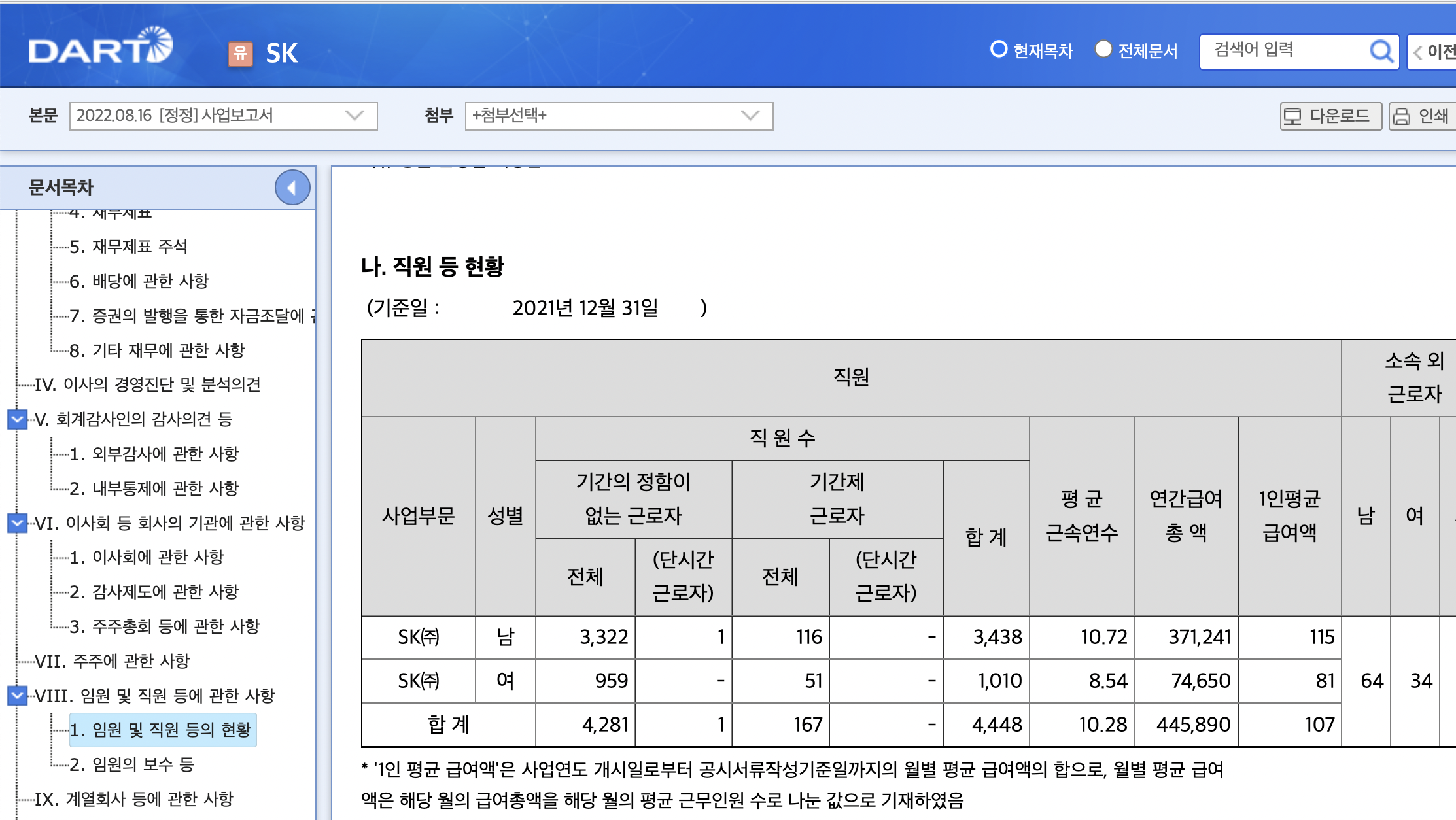This screenshot has height=820, width=1456.
Task: Open the 본문 document version dropdown
Action: pos(223,116)
